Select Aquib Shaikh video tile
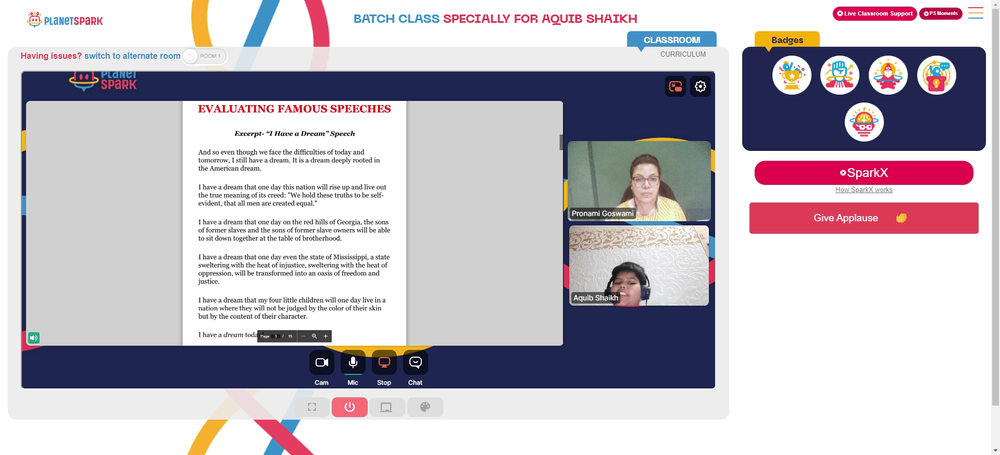The height and width of the screenshot is (455, 1000). pos(639,265)
